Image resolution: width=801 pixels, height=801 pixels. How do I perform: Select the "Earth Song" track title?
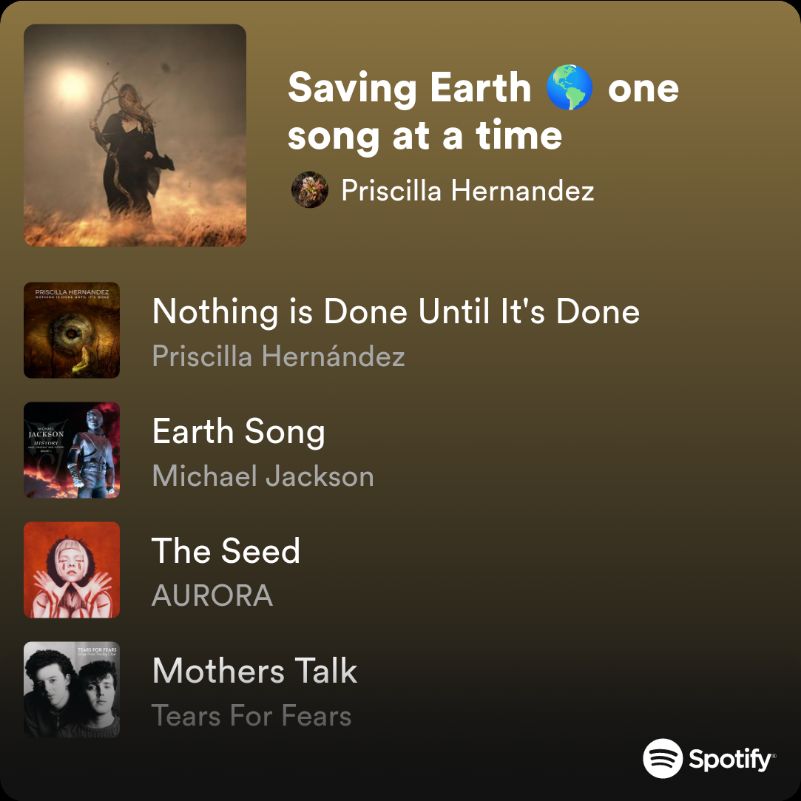tap(238, 432)
